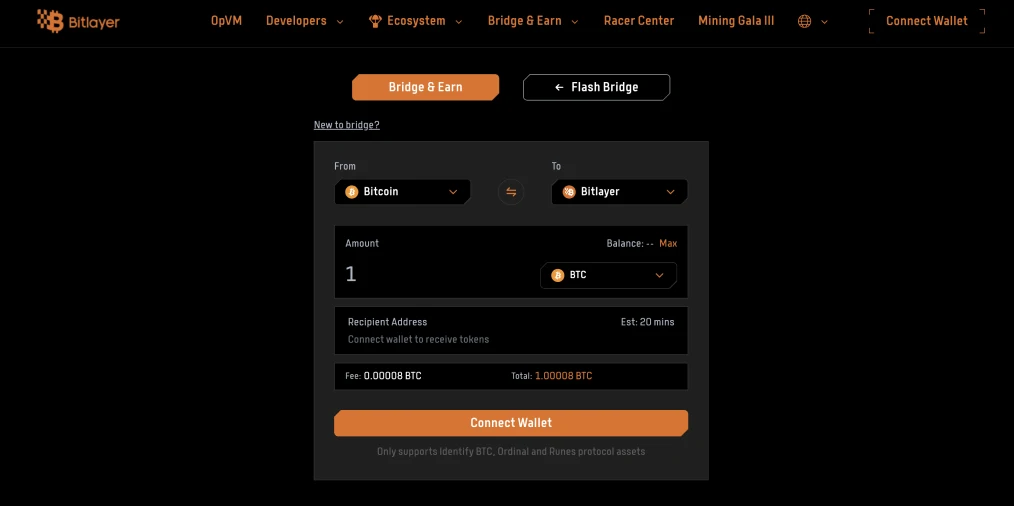Click the Recipient Address area
Image resolution: width=1014 pixels, height=506 pixels.
tap(511, 331)
